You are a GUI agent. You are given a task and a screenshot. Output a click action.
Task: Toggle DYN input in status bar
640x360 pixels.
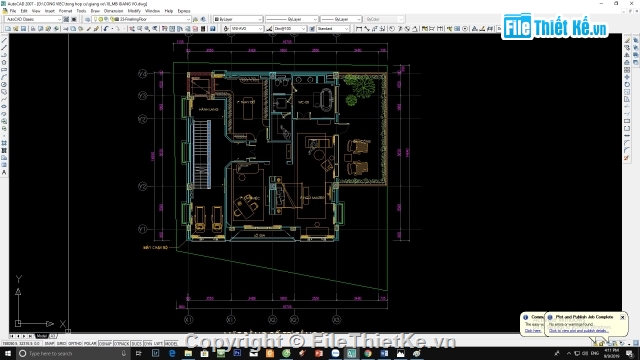click(x=148, y=344)
